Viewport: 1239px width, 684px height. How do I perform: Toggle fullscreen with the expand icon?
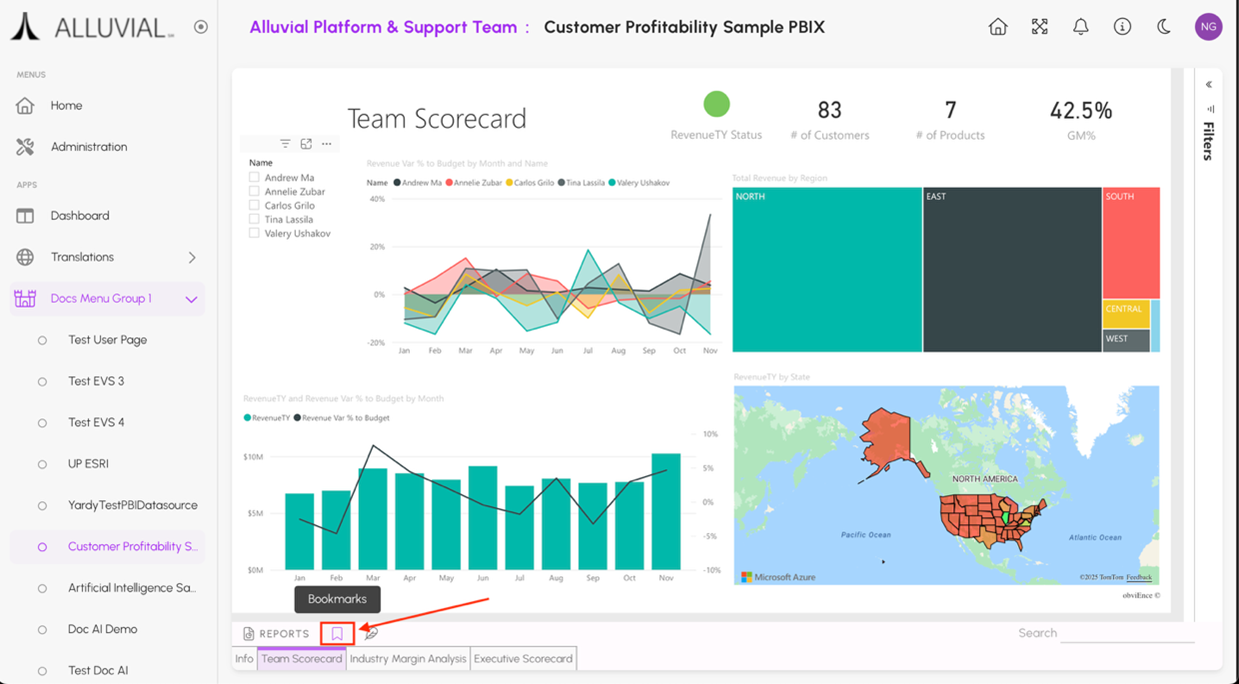pos(1040,27)
